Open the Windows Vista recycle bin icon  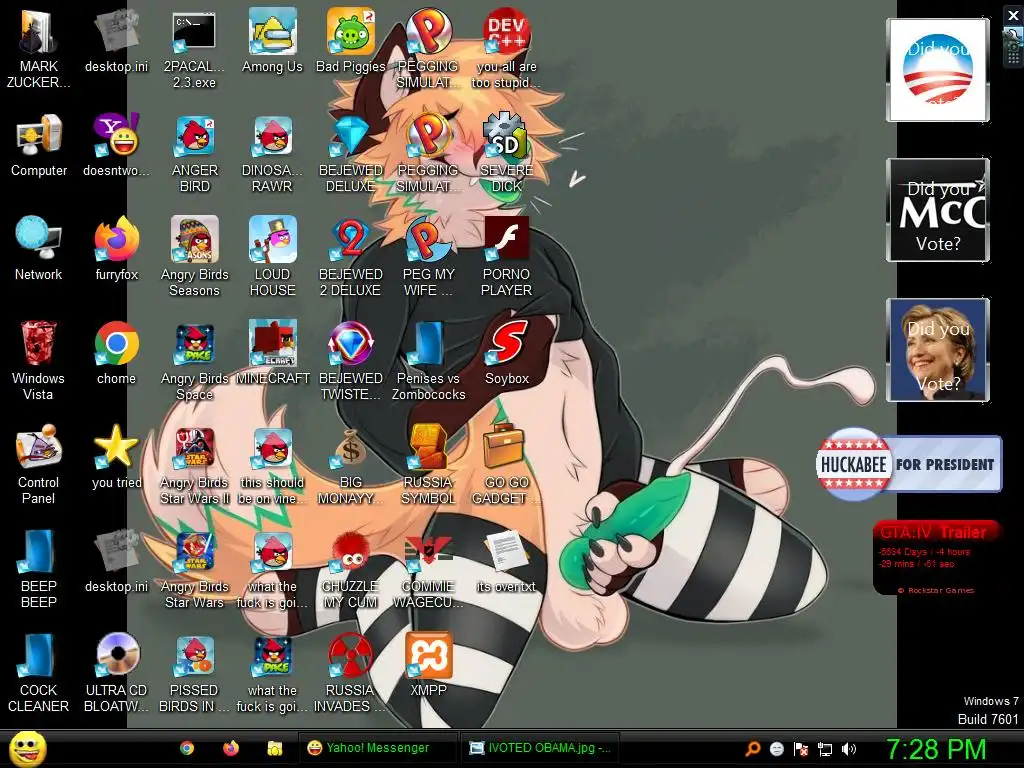[x=39, y=361]
